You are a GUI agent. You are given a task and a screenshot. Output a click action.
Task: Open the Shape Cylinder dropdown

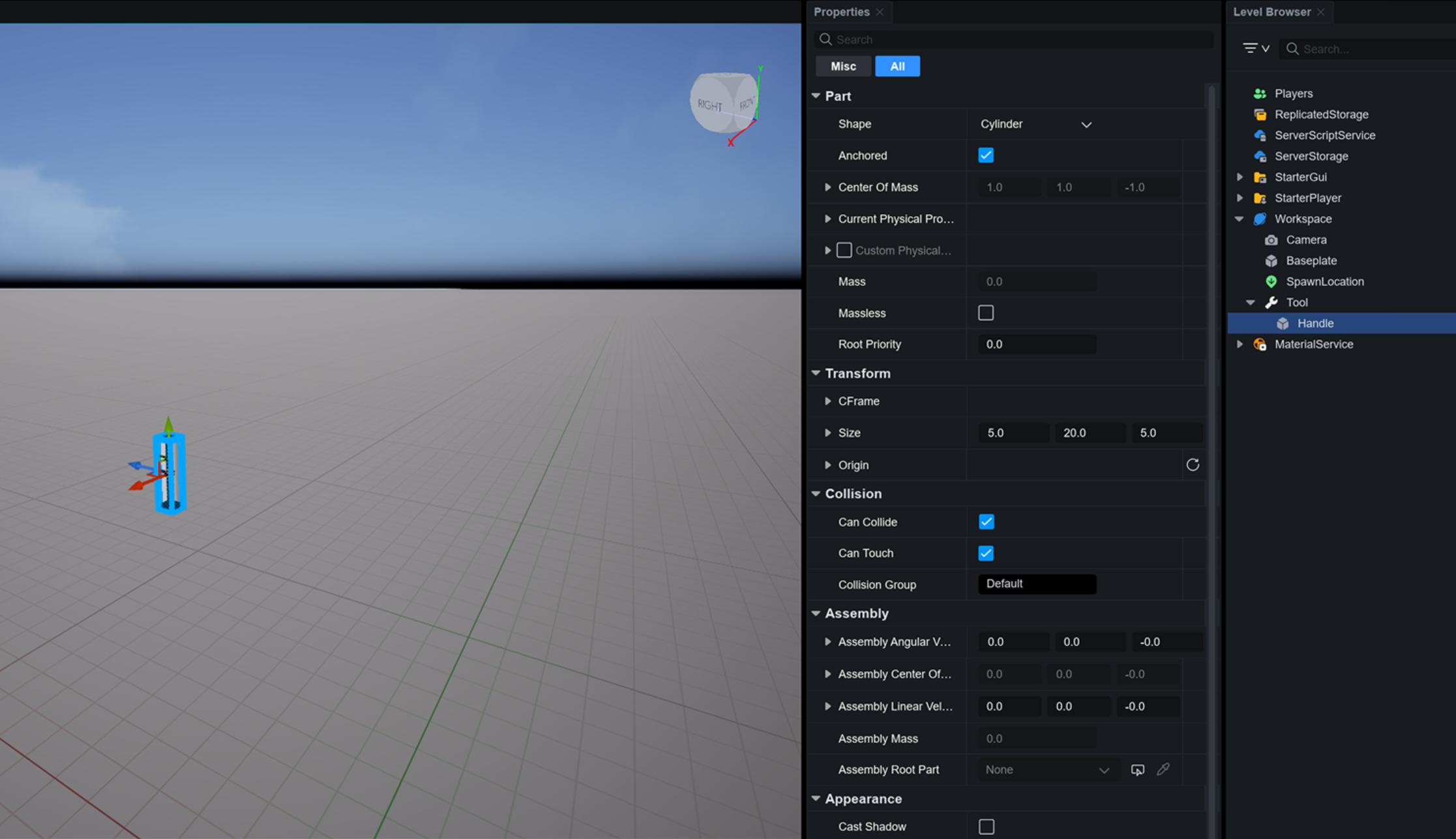1035,124
